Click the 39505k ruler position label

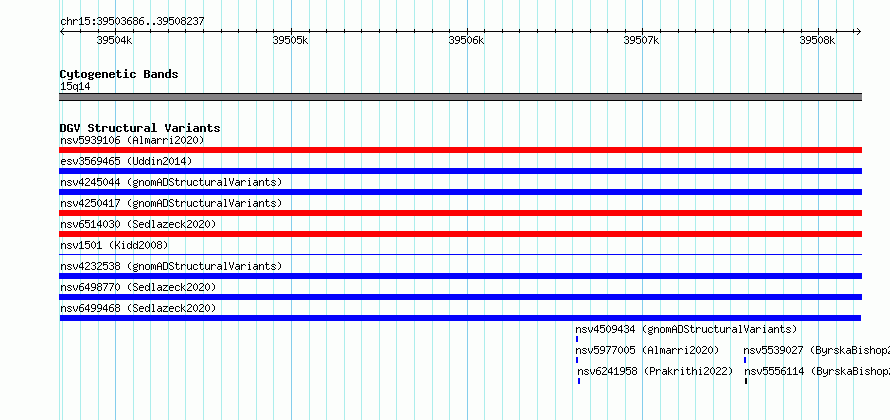[291, 40]
